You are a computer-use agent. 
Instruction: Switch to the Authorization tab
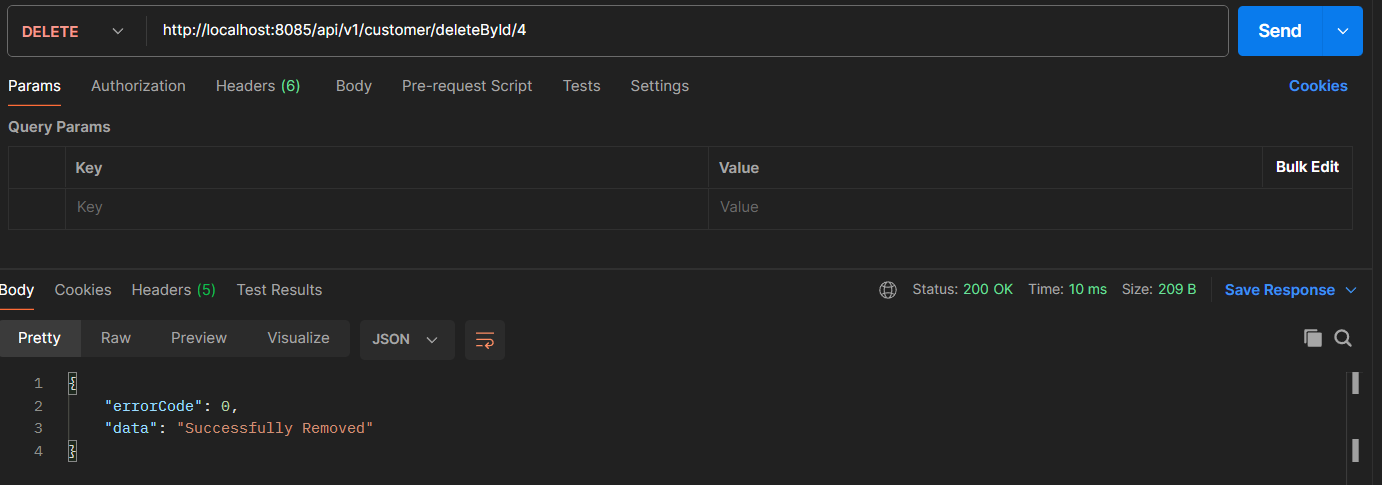(x=138, y=86)
